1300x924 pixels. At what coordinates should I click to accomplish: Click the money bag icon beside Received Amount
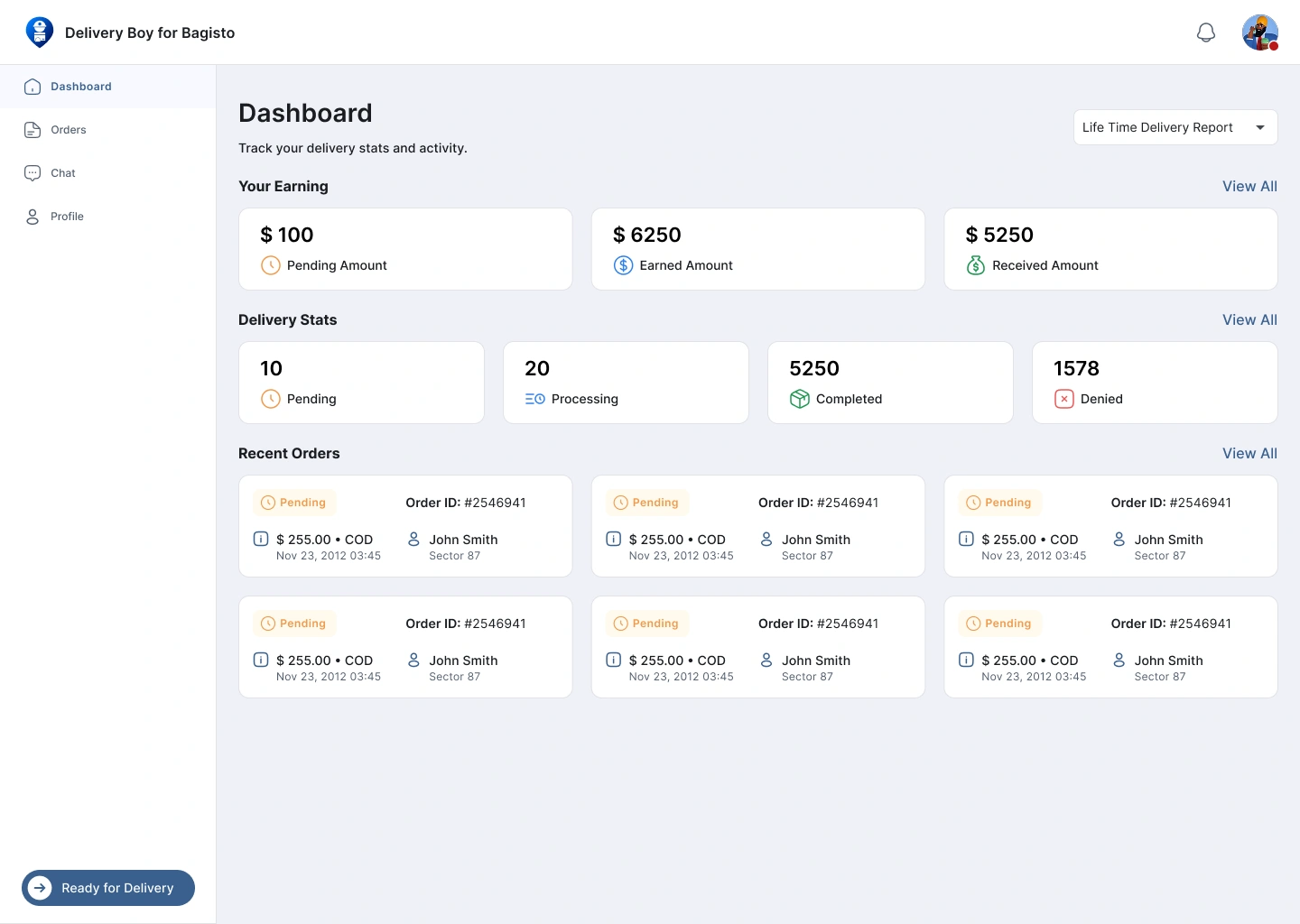pos(976,265)
